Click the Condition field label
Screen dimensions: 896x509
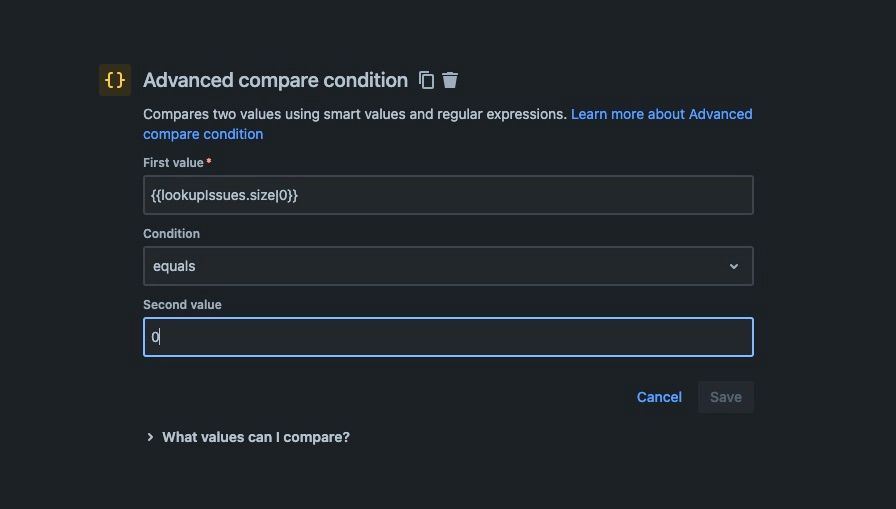171,233
